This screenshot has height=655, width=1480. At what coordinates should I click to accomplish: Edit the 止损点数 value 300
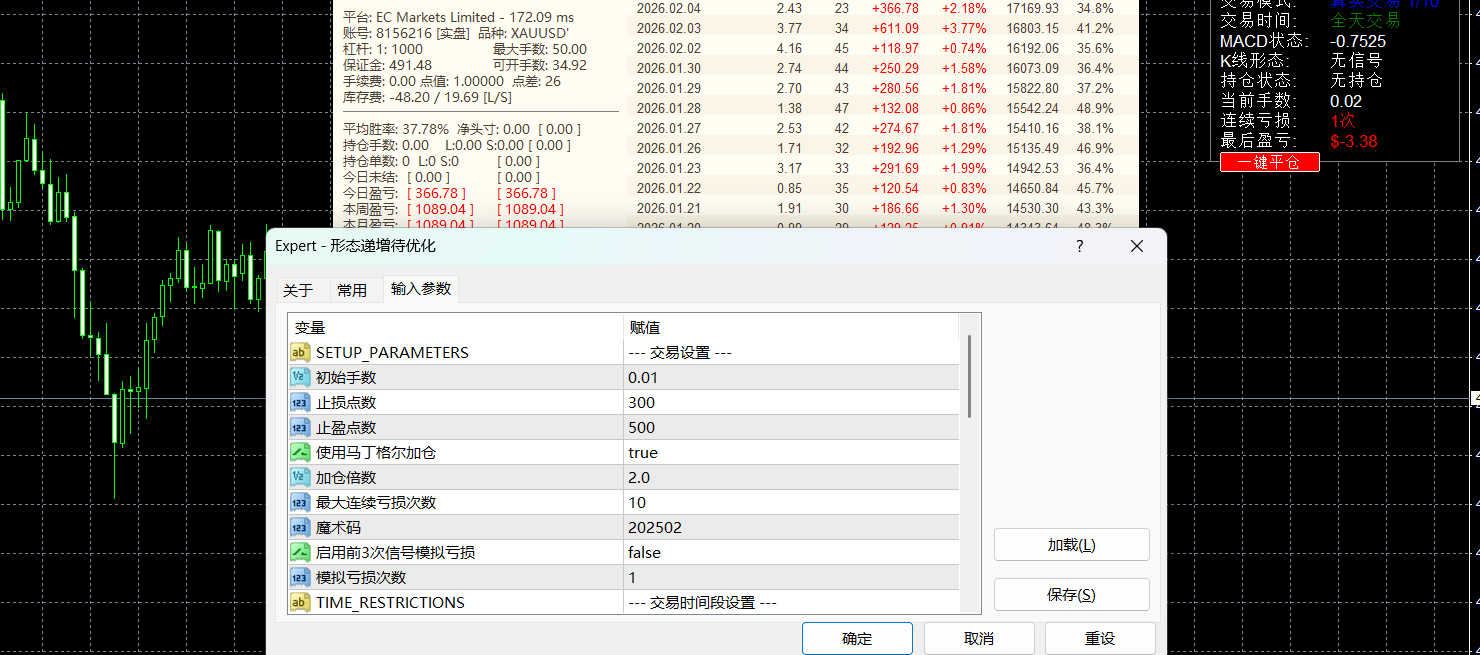(x=791, y=402)
